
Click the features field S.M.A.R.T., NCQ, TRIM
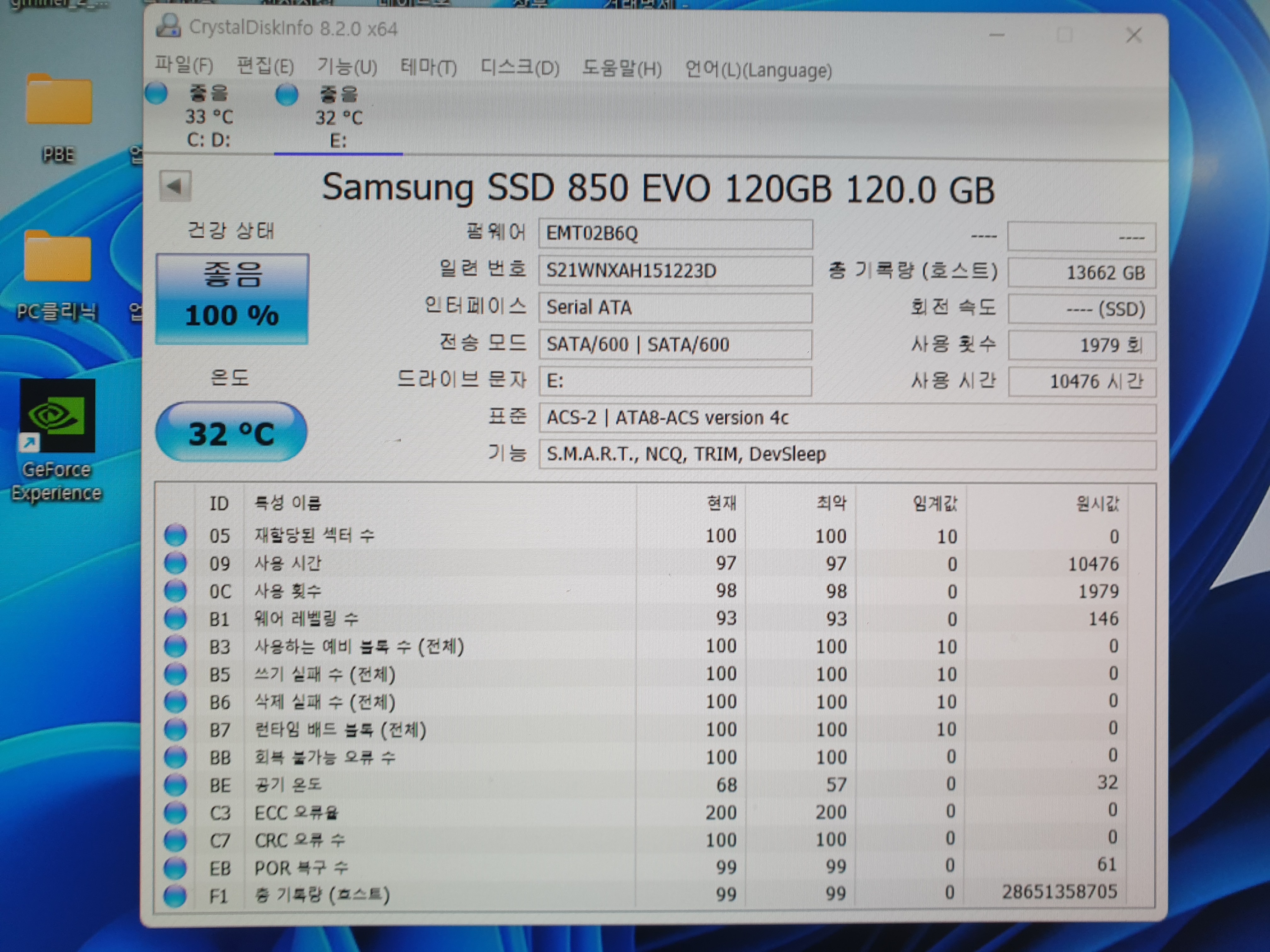click(x=847, y=455)
